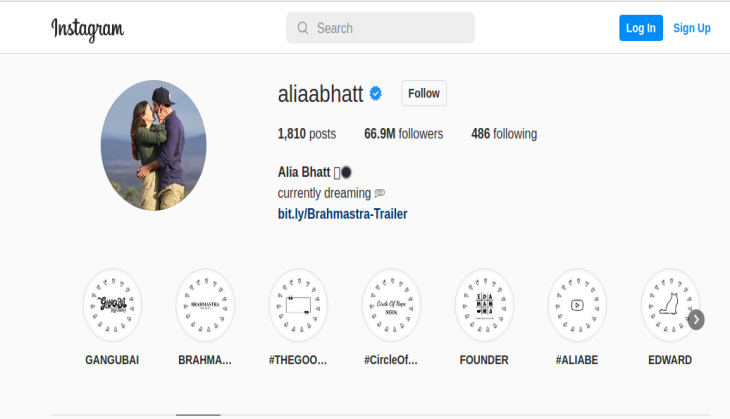Show next highlights with right chevron

pos(696,320)
